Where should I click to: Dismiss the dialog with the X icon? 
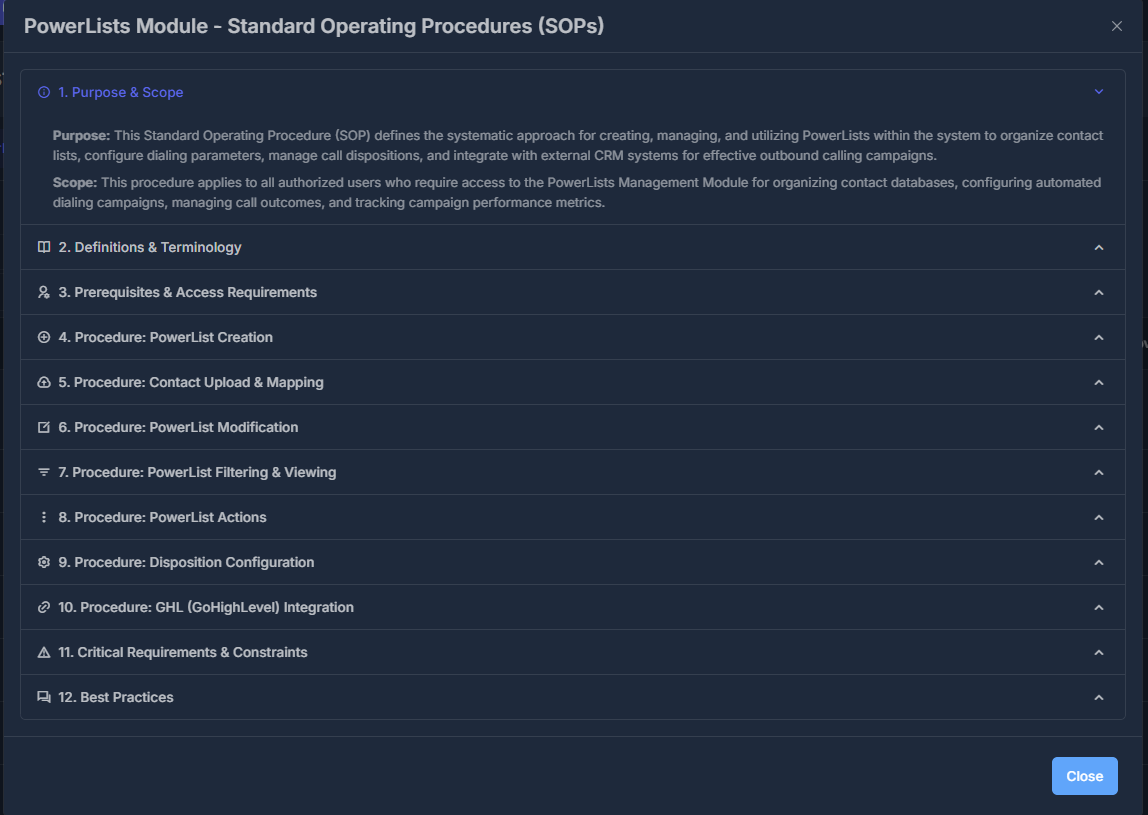click(x=1116, y=26)
